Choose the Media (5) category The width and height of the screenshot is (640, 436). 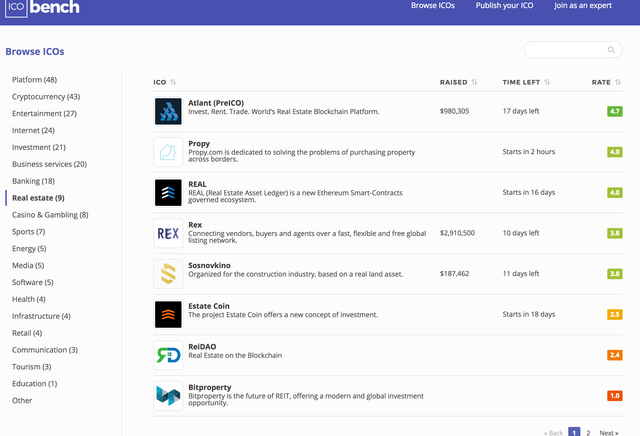[28, 265]
